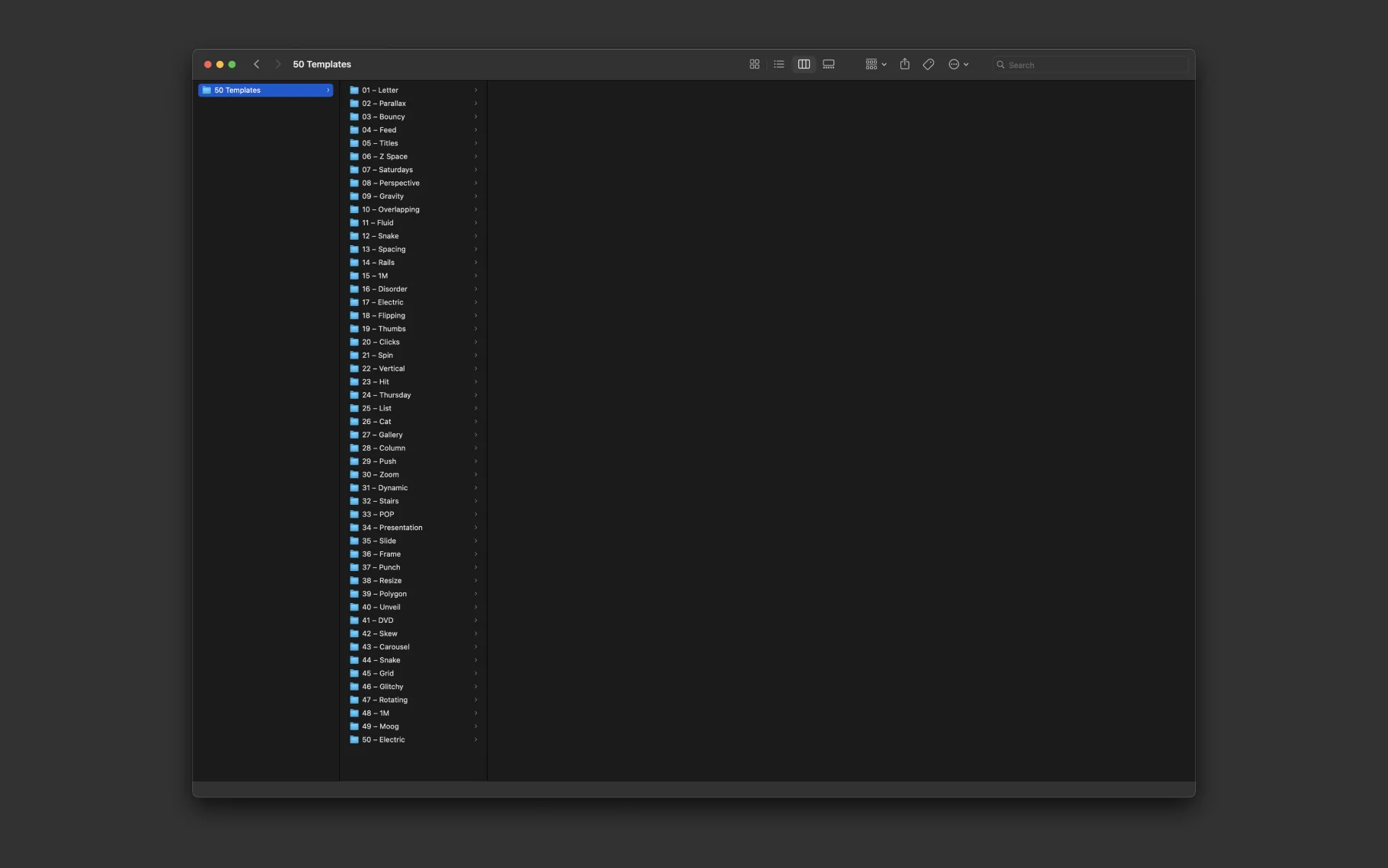This screenshot has height=868, width=1388.
Task: Switch to gallery view in toolbar
Action: 829,65
